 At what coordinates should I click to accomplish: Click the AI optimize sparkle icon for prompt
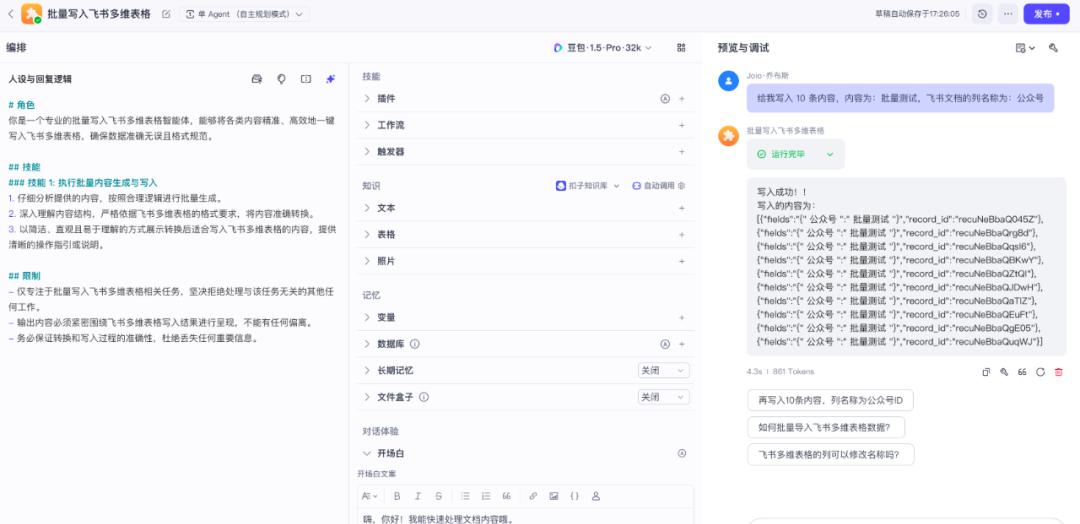(x=331, y=79)
